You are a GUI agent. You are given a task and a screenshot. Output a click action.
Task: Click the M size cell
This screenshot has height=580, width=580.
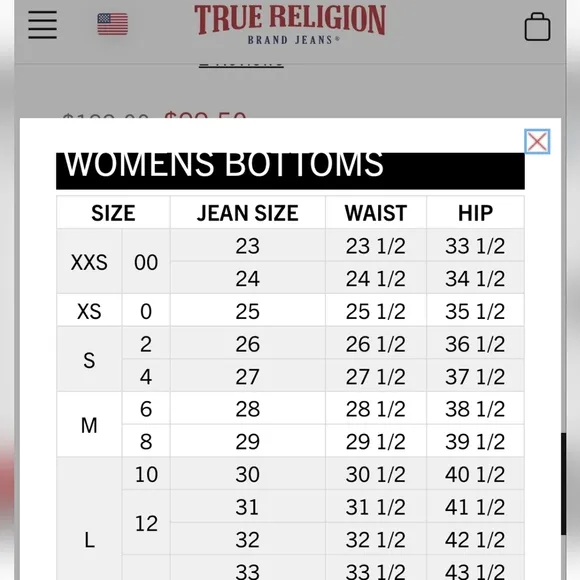(89, 425)
